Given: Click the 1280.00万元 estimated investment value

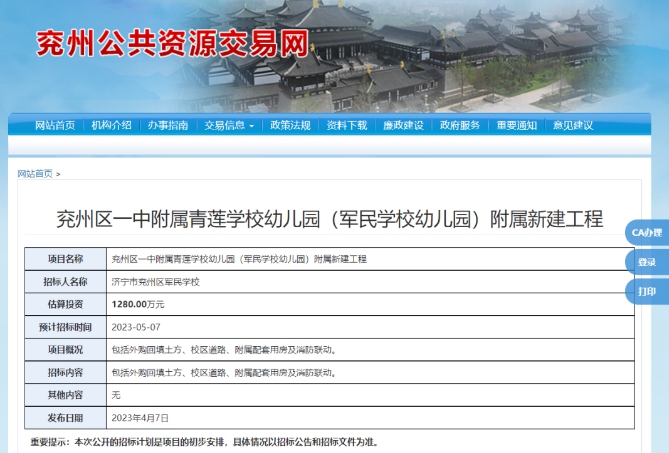Looking at the screenshot, I should [138, 304].
